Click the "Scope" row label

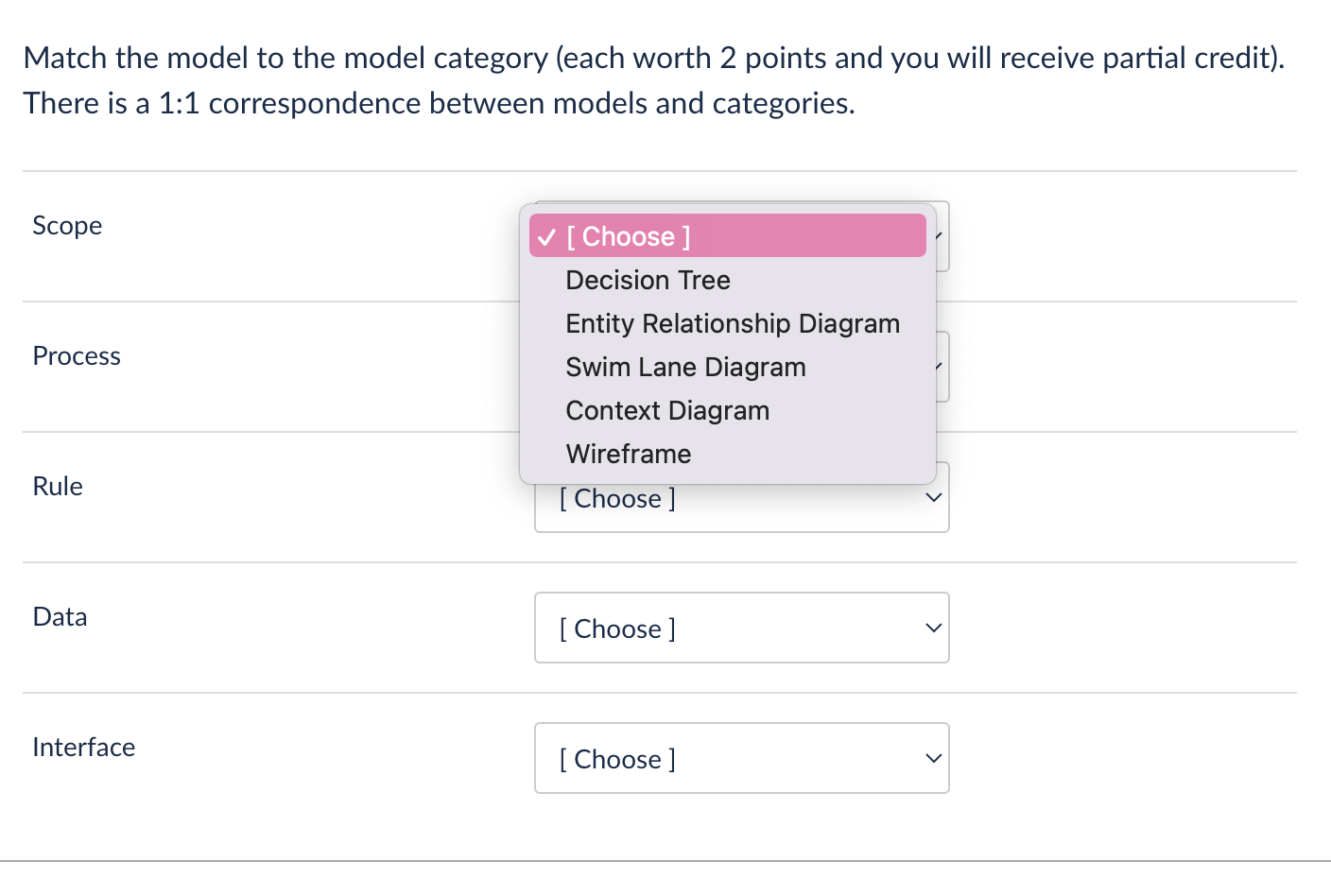click(67, 226)
